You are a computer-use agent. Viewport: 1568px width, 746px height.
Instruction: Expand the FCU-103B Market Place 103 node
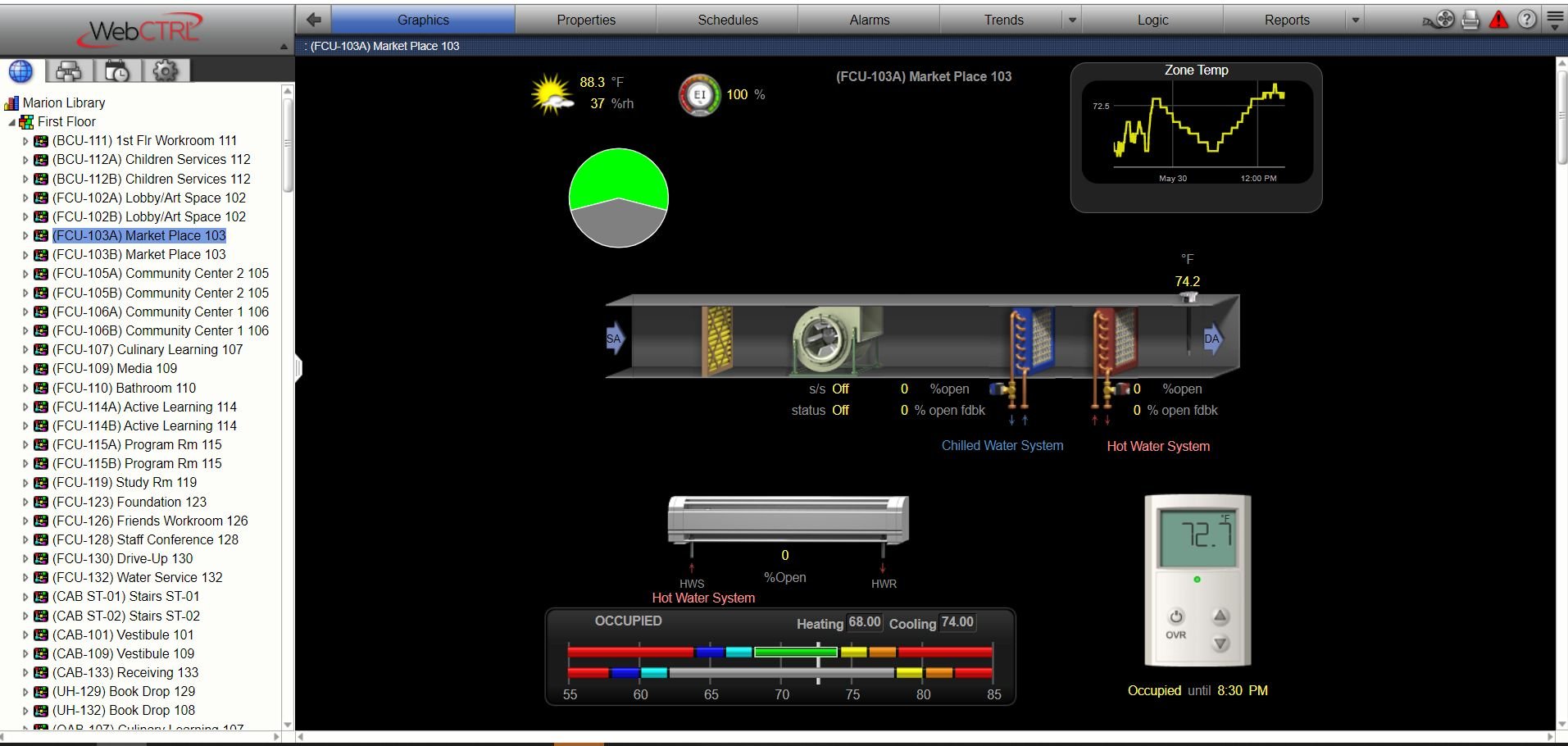point(25,255)
